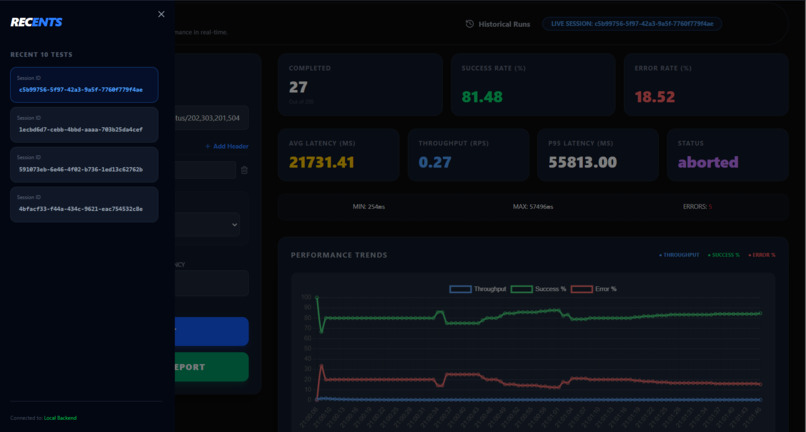Toggle Throughput series in chart legend
This screenshot has height=432, width=806.
click(477, 289)
